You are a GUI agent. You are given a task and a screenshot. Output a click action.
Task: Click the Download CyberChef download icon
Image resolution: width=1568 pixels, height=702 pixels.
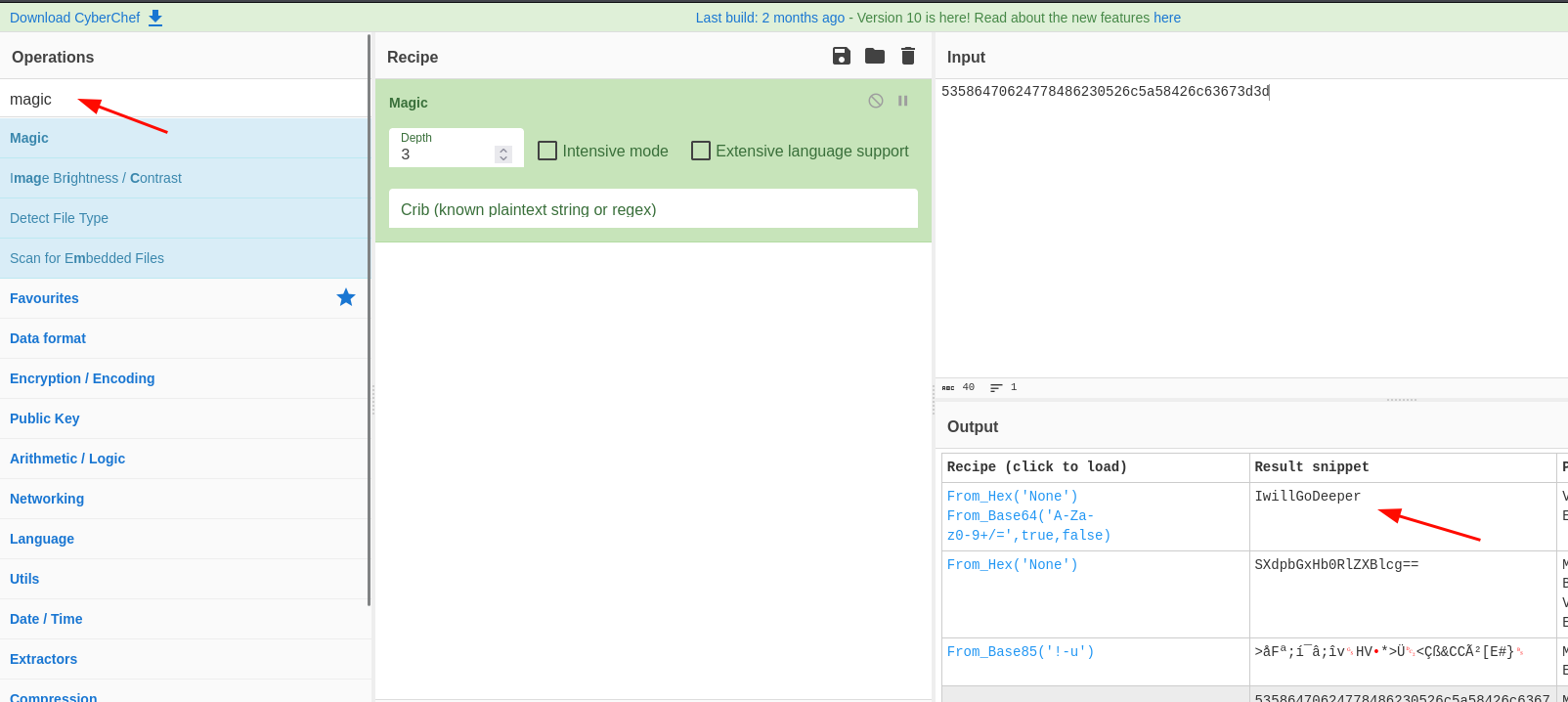(155, 18)
